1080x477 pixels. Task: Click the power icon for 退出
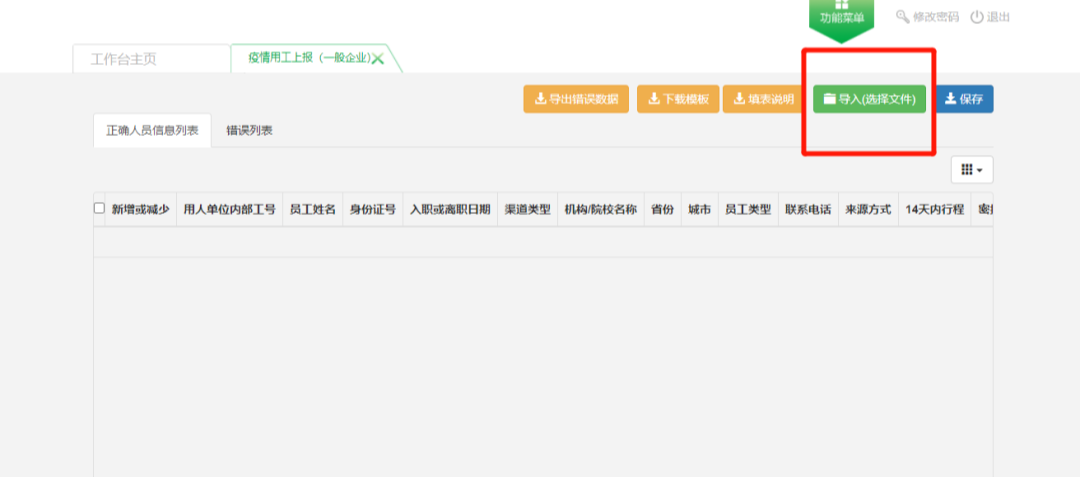[x=977, y=17]
